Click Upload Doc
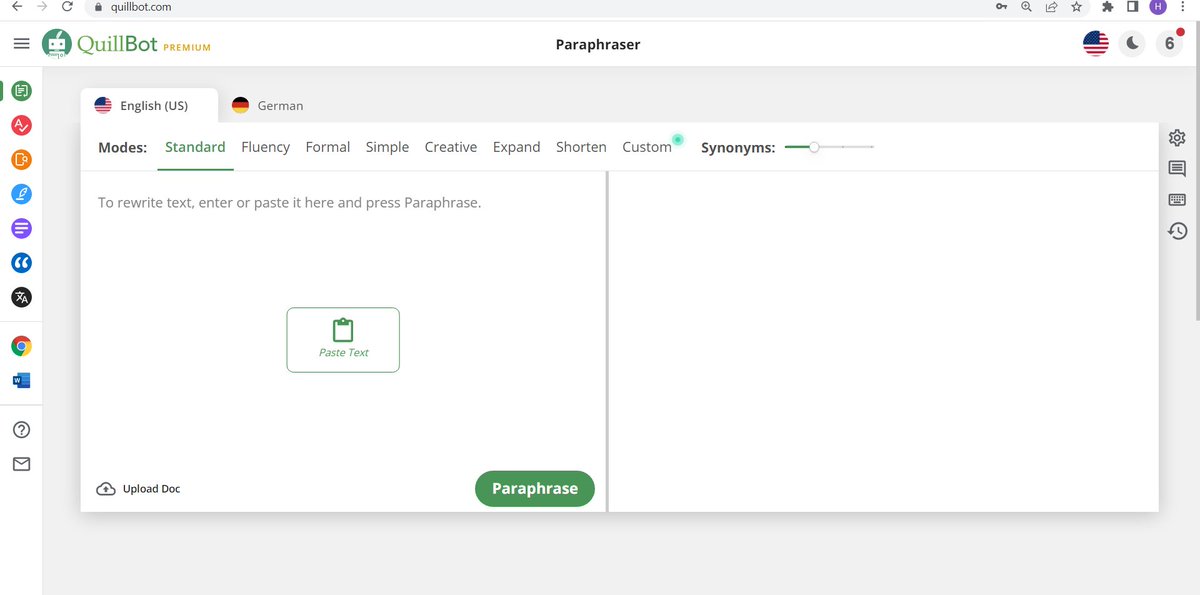1200x595 pixels. coord(138,489)
